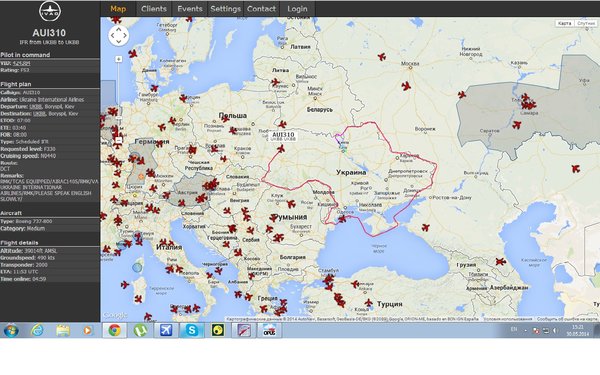The height and width of the screenshot is (375, 600).
Task: Pan the map left with the arrow control
Action: (x=112, y=36)
